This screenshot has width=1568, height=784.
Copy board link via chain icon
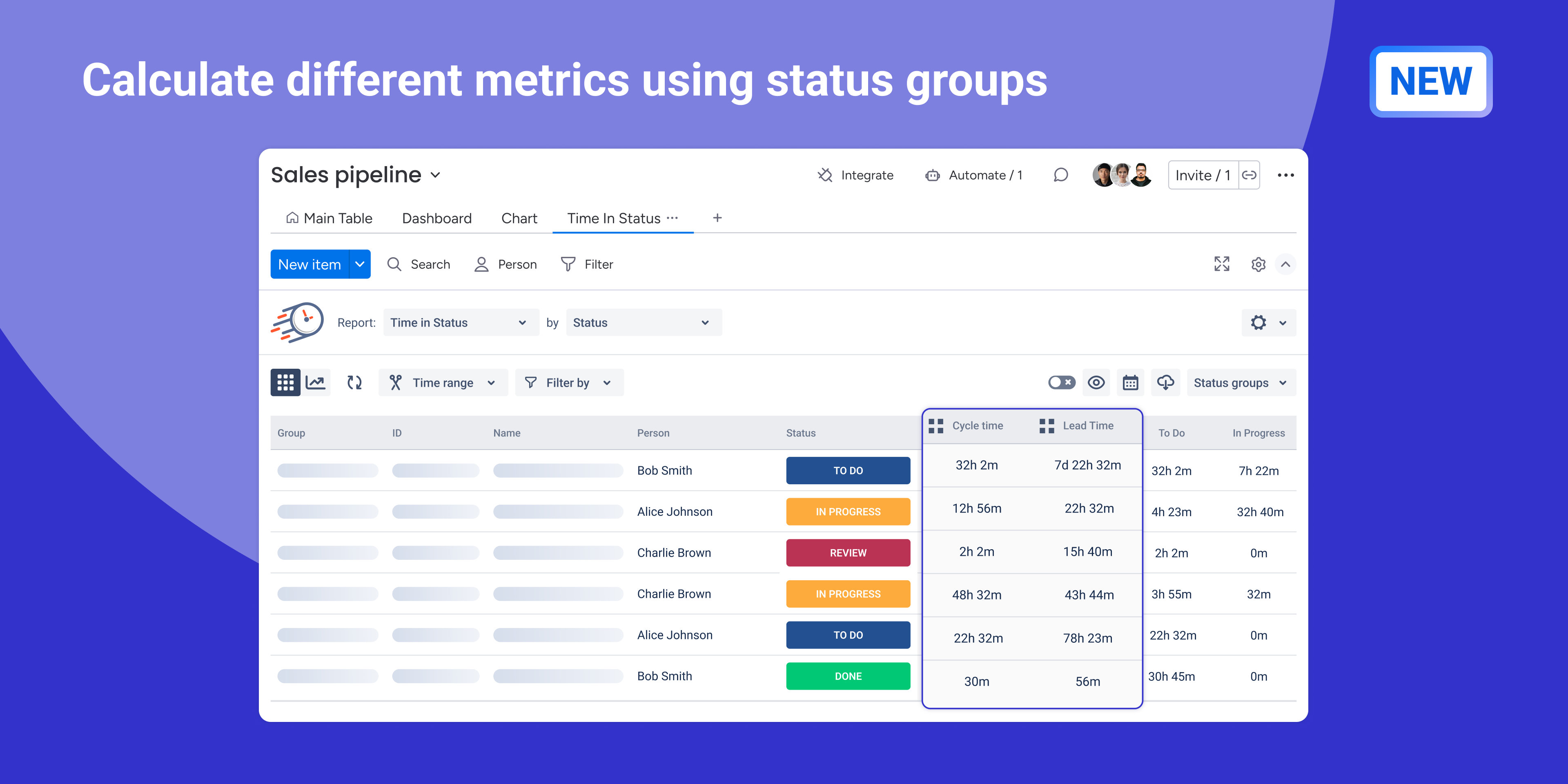pos(1249,175)
